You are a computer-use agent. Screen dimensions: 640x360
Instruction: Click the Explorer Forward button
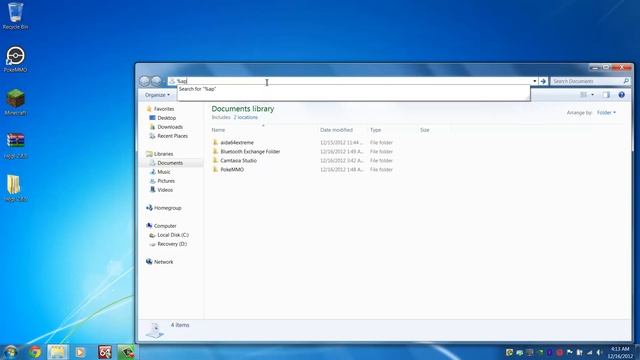click(156, 81)
